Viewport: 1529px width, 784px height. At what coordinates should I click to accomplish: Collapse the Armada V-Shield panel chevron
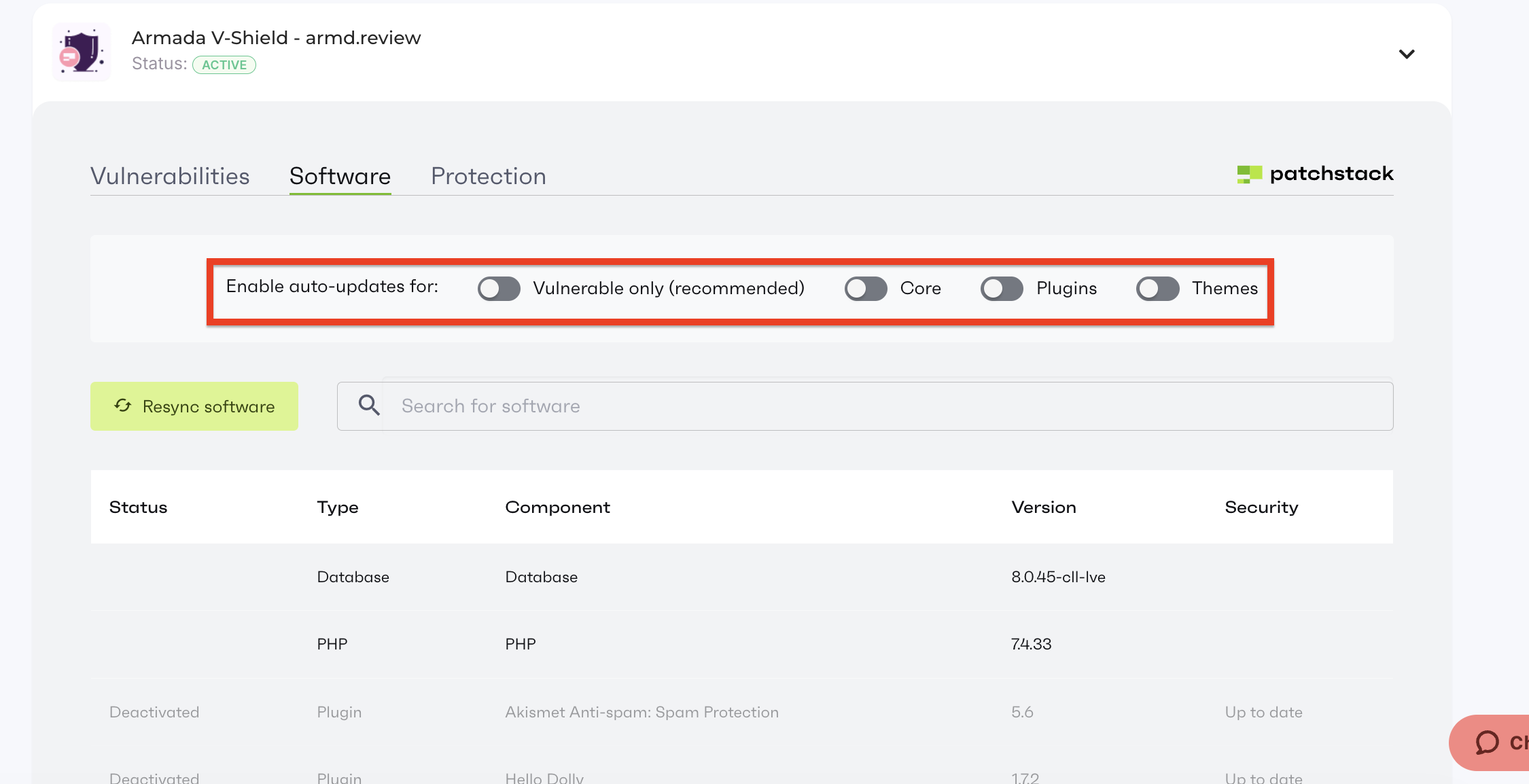[x=1406, y=54]
